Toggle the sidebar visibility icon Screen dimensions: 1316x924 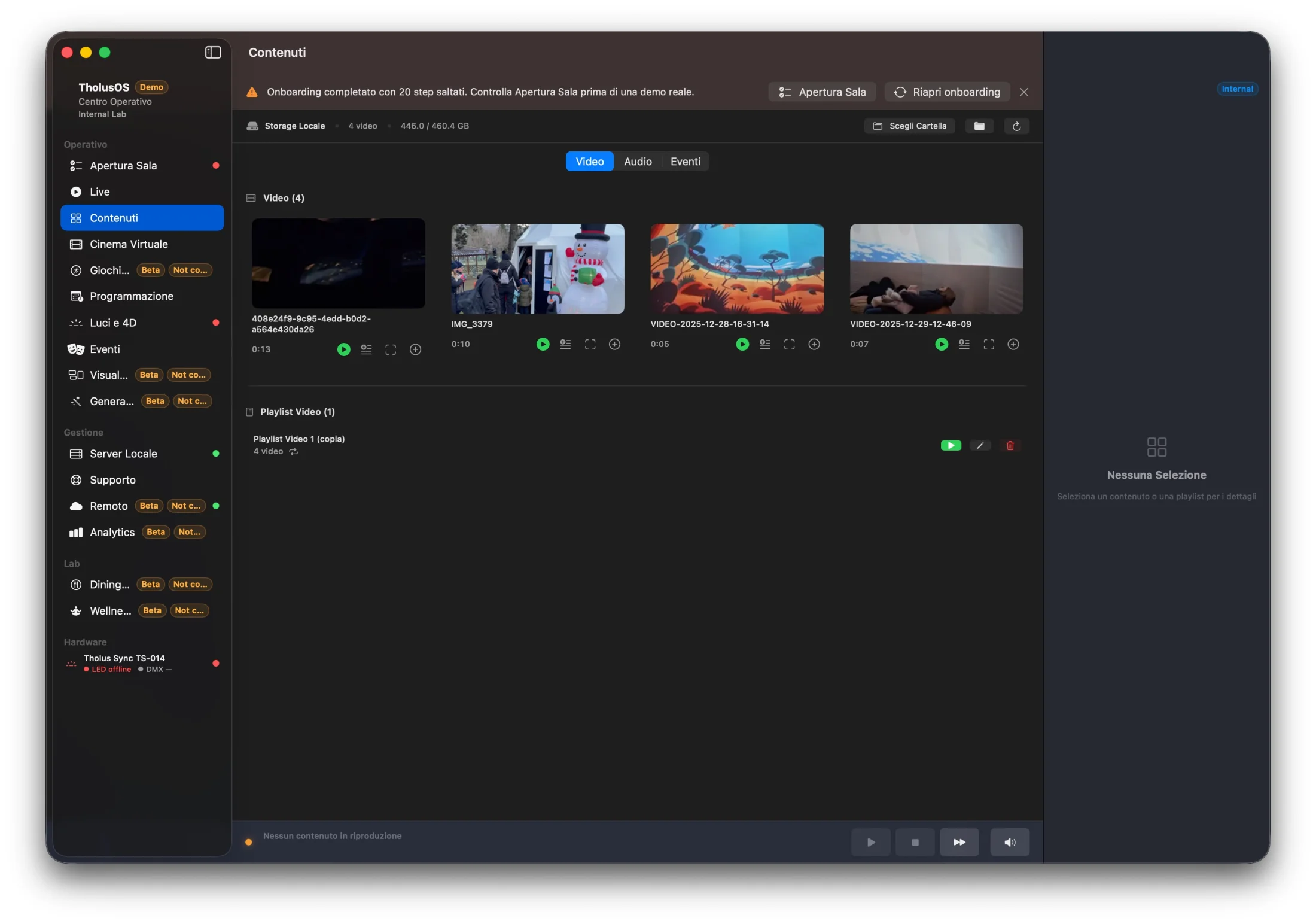click(213, 53)
